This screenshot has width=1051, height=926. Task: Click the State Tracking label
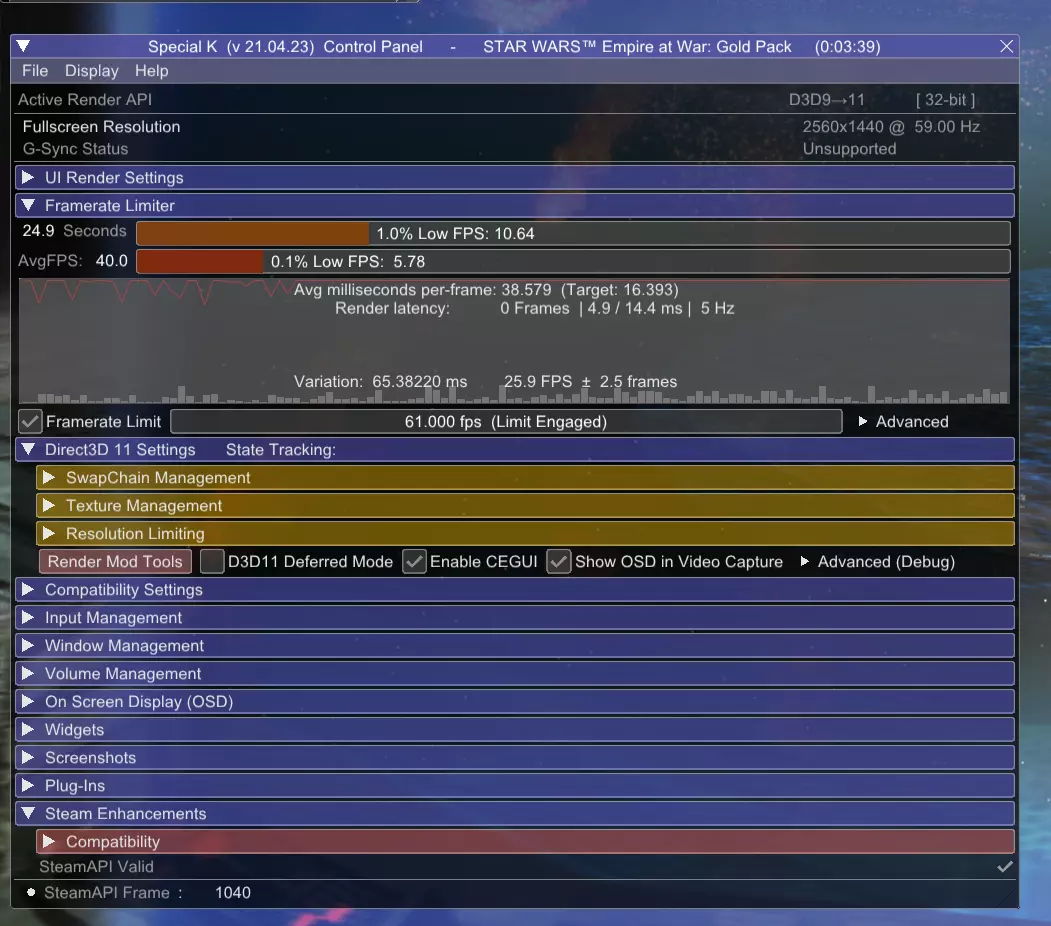[281, 450]
